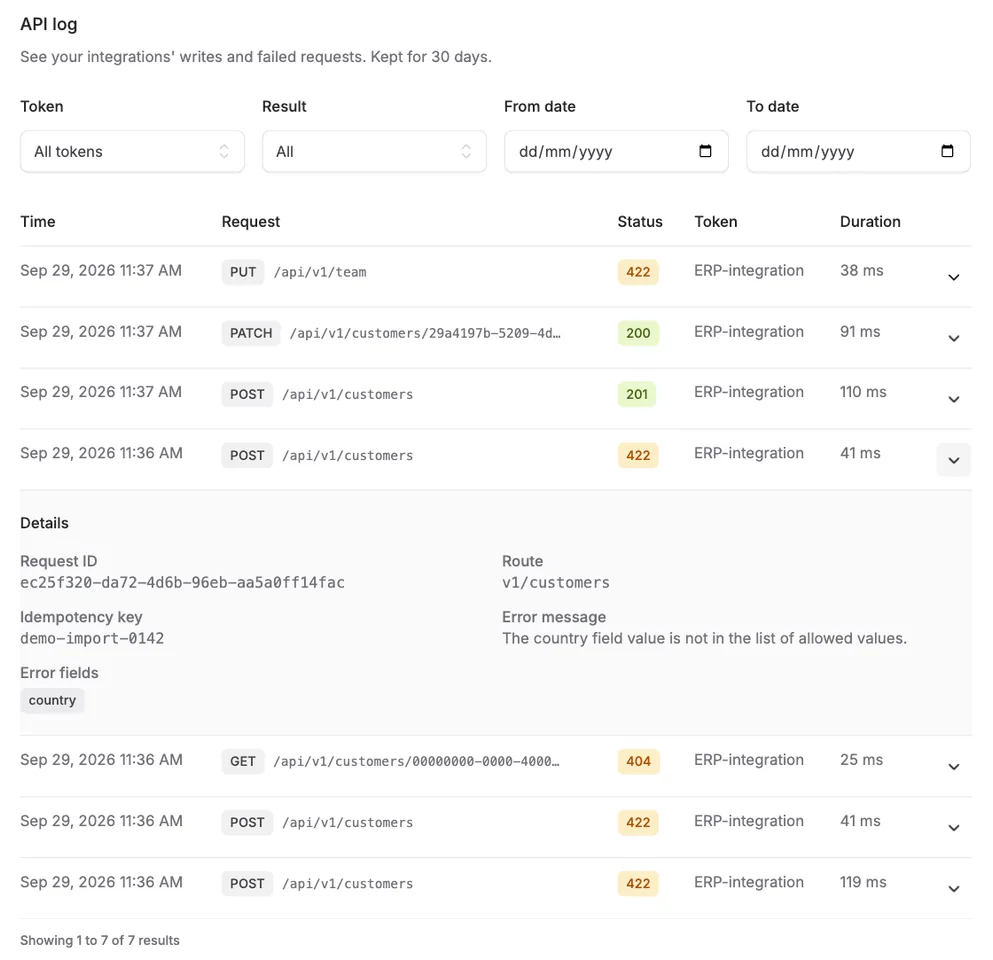Click the From date input field
The image size is (993, 960).
(x=616, y=151)
